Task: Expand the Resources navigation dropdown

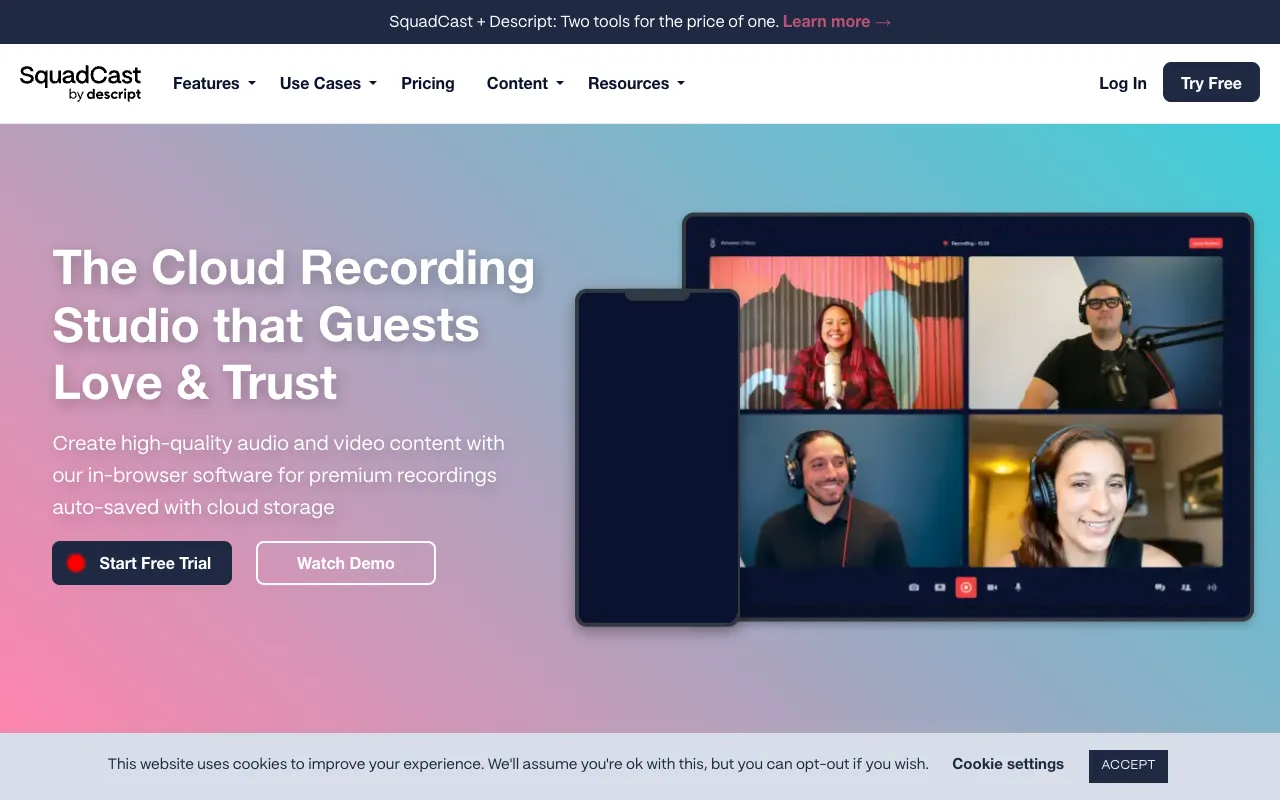Action: (636, 84)
